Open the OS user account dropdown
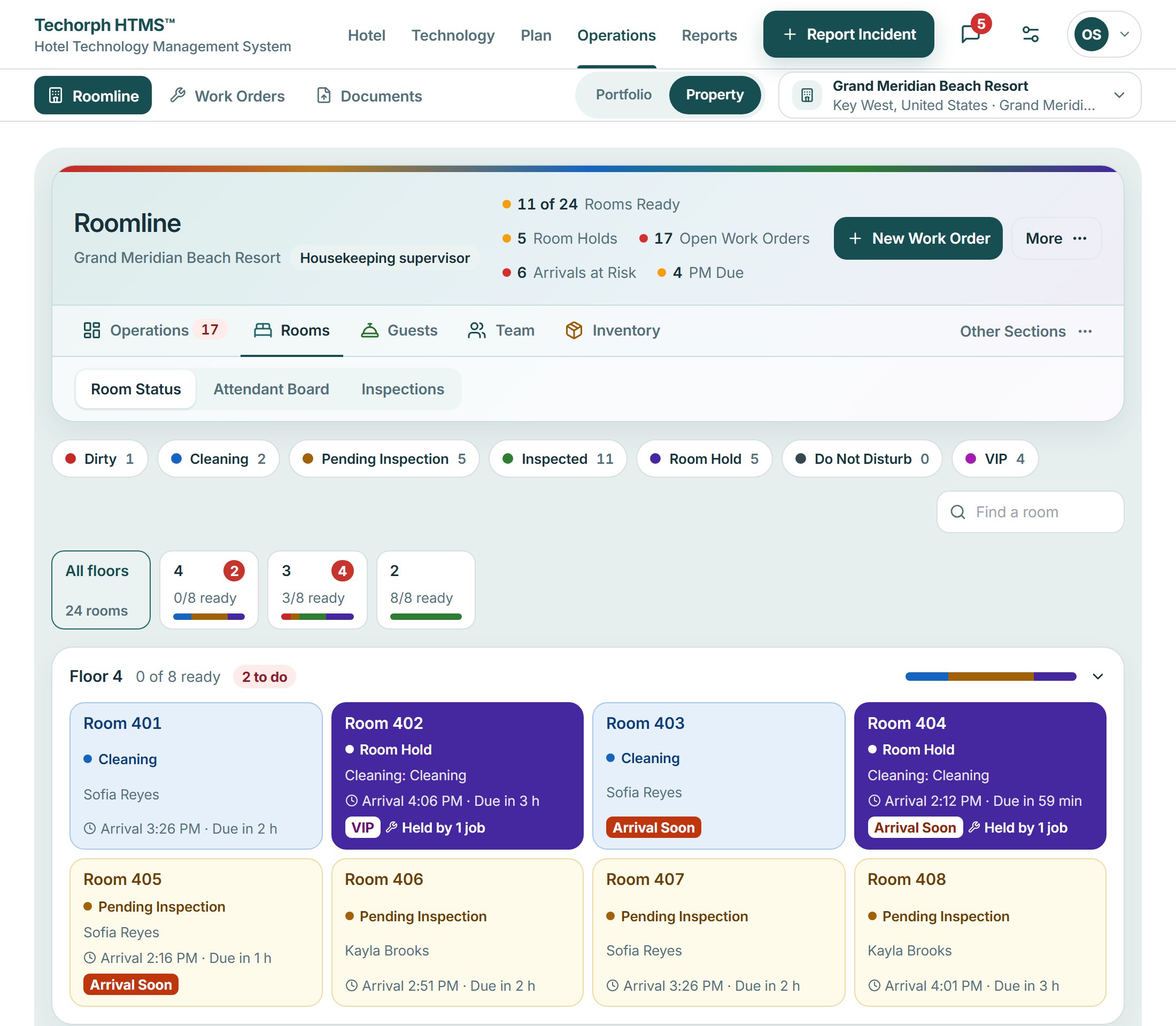The image size is (1176, 1026). 1103,34
